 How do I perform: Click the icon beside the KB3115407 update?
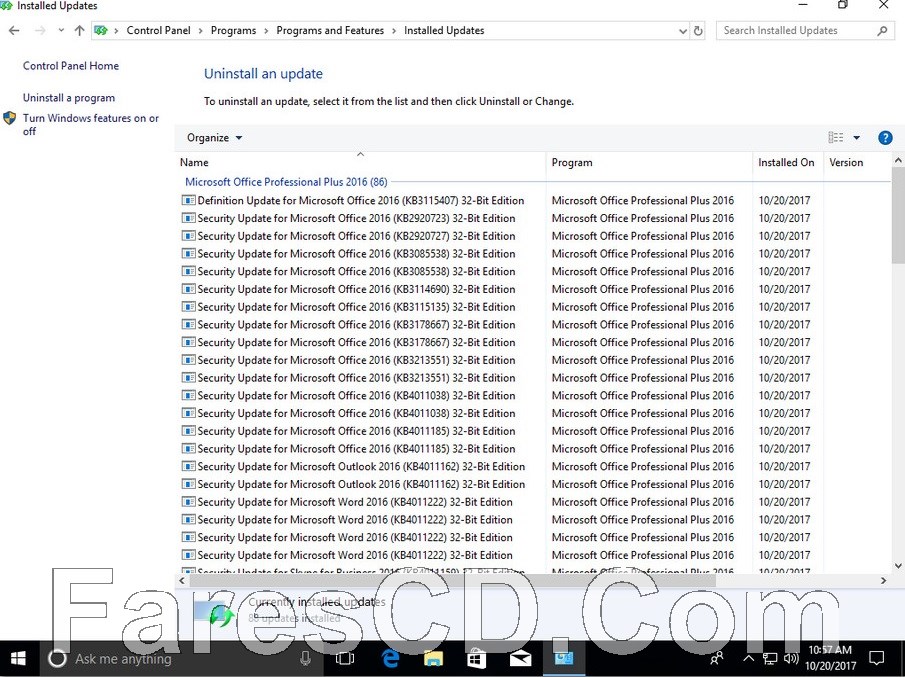pos(188,200)
